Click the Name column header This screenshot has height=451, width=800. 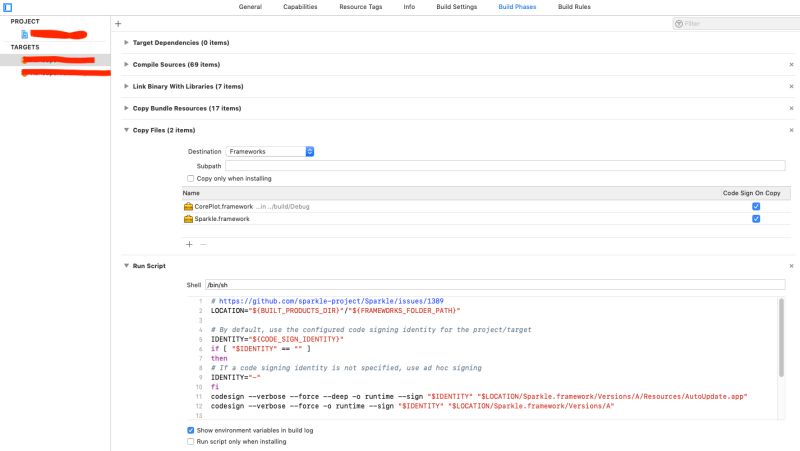[x=191, y=193]
